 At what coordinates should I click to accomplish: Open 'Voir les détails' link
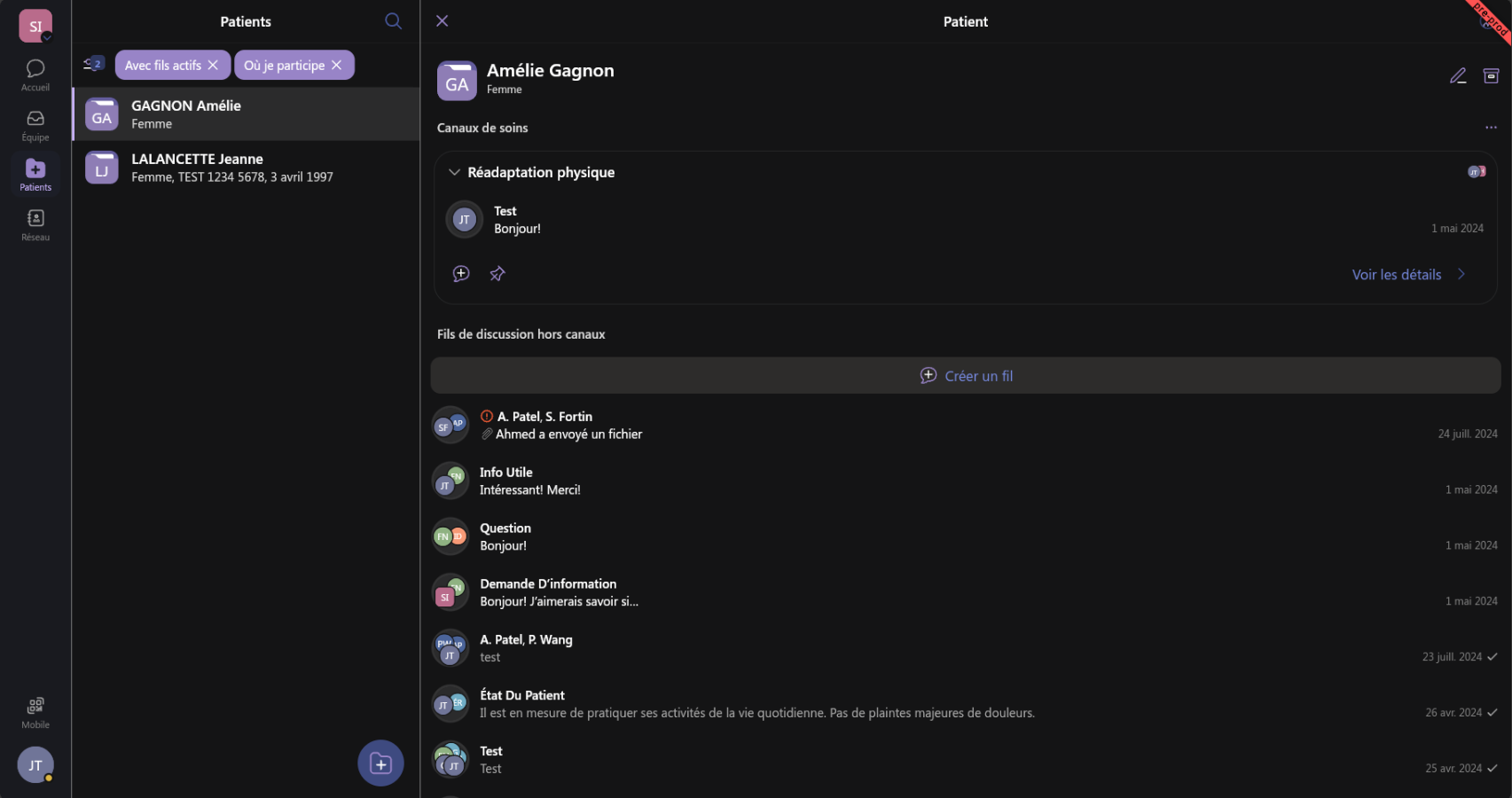tap(1407, 275)
